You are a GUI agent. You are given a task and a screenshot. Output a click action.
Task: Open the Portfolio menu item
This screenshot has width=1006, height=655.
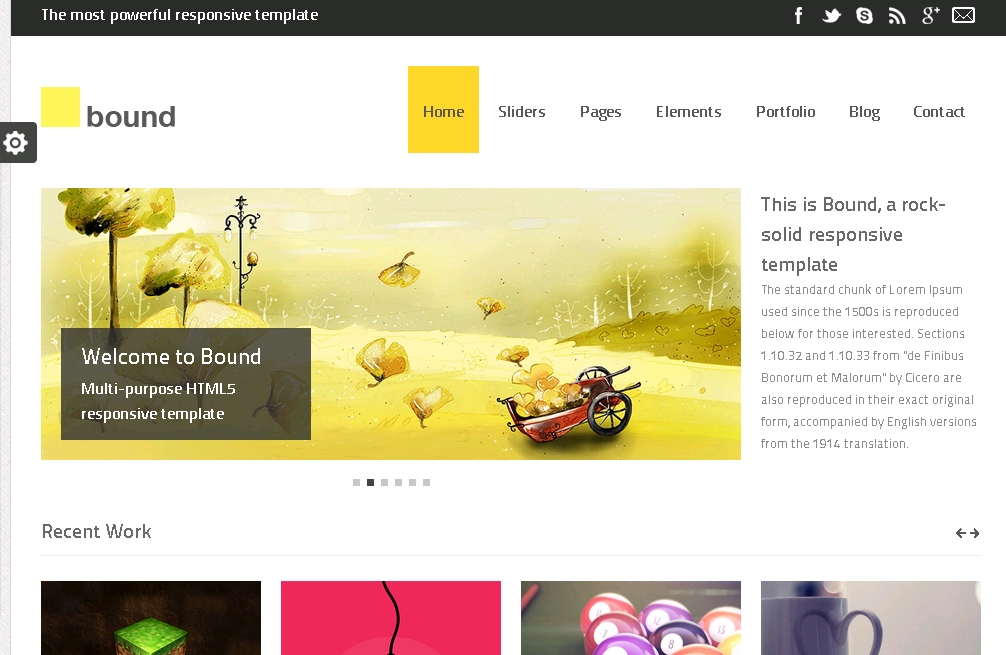tap(785, 112)
